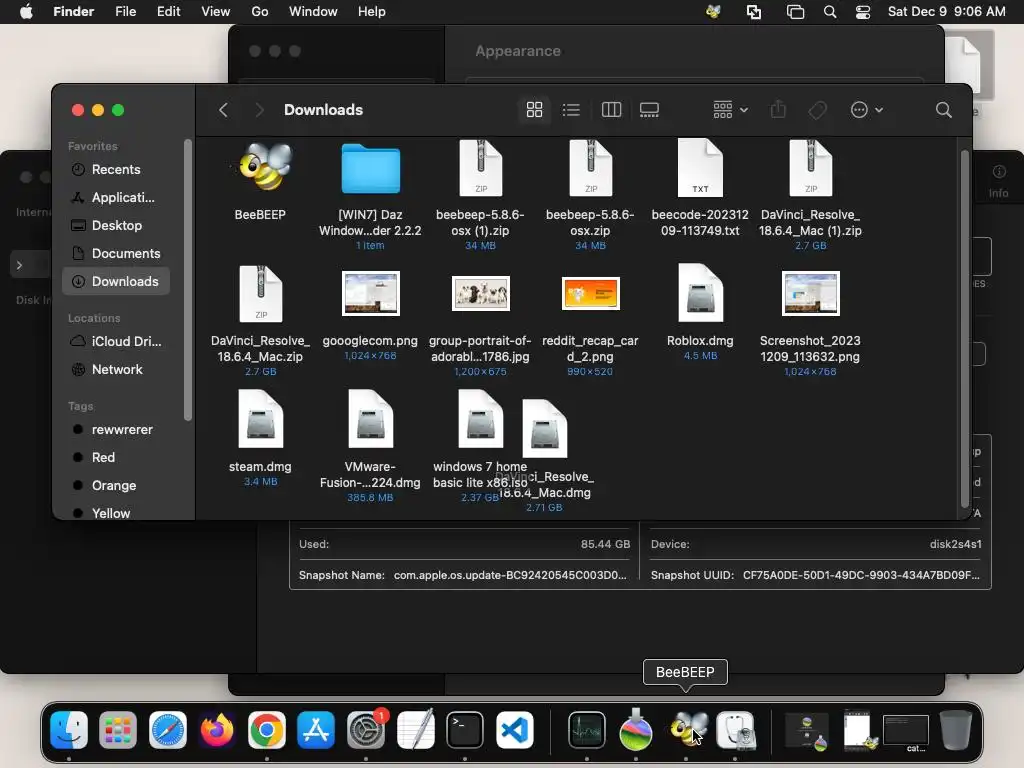Select beecode-20231209-113749.txt file
Screen dimensions: 1024x768
click(700, 168)
